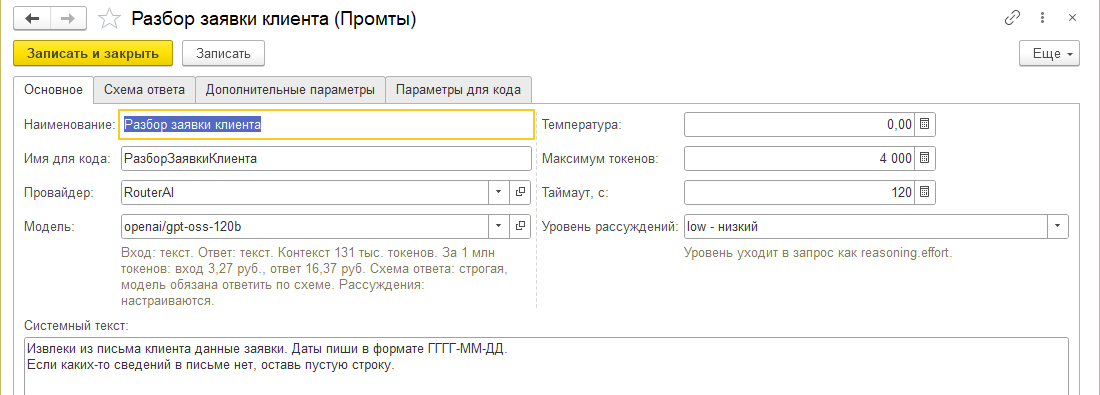Click the Максимум токенов label
1100x395 pixels.
(x=600, y=159)
